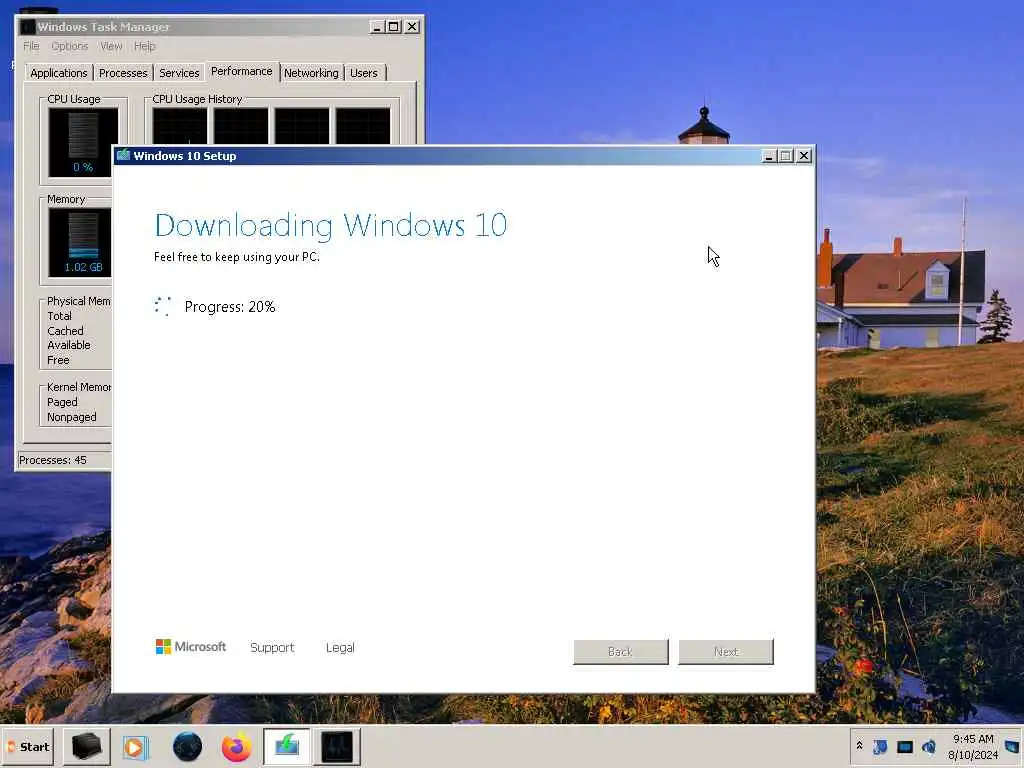Click 'Feel free to keep using your PC.'
The image size is (1024, 768).
[237, 257]
